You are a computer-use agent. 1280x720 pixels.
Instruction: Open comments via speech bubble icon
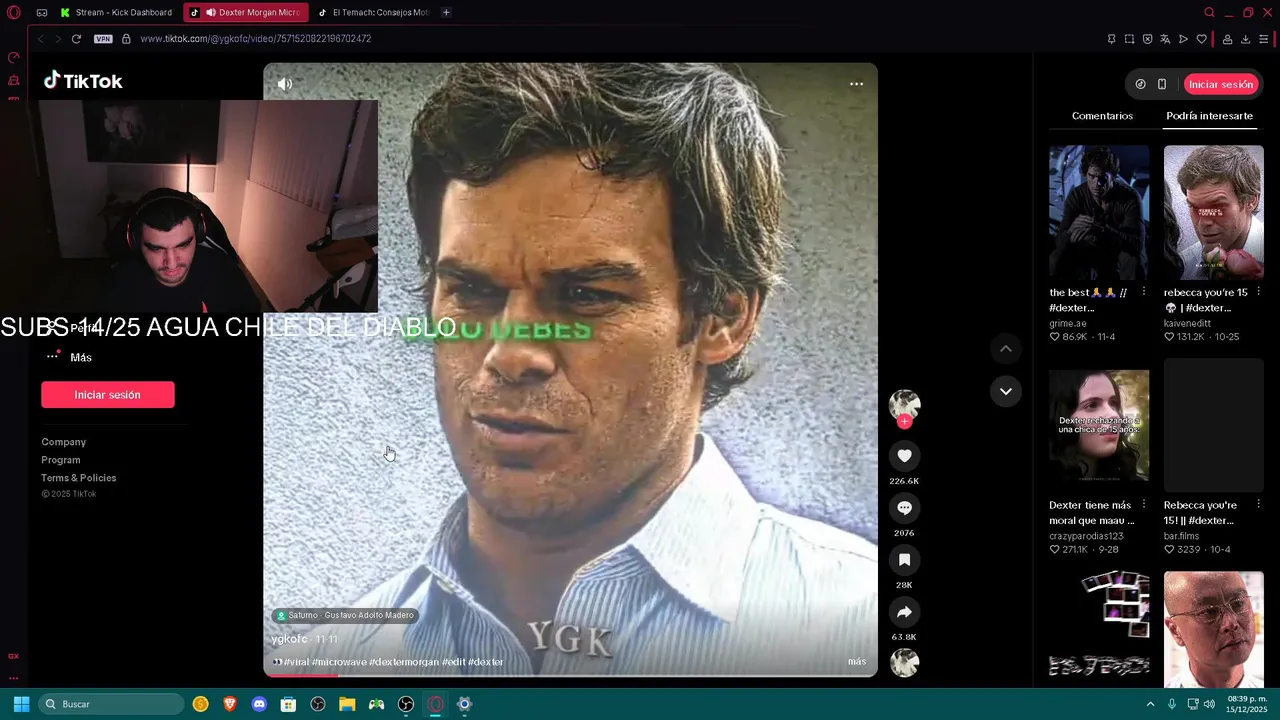click(x=904, y=508)
